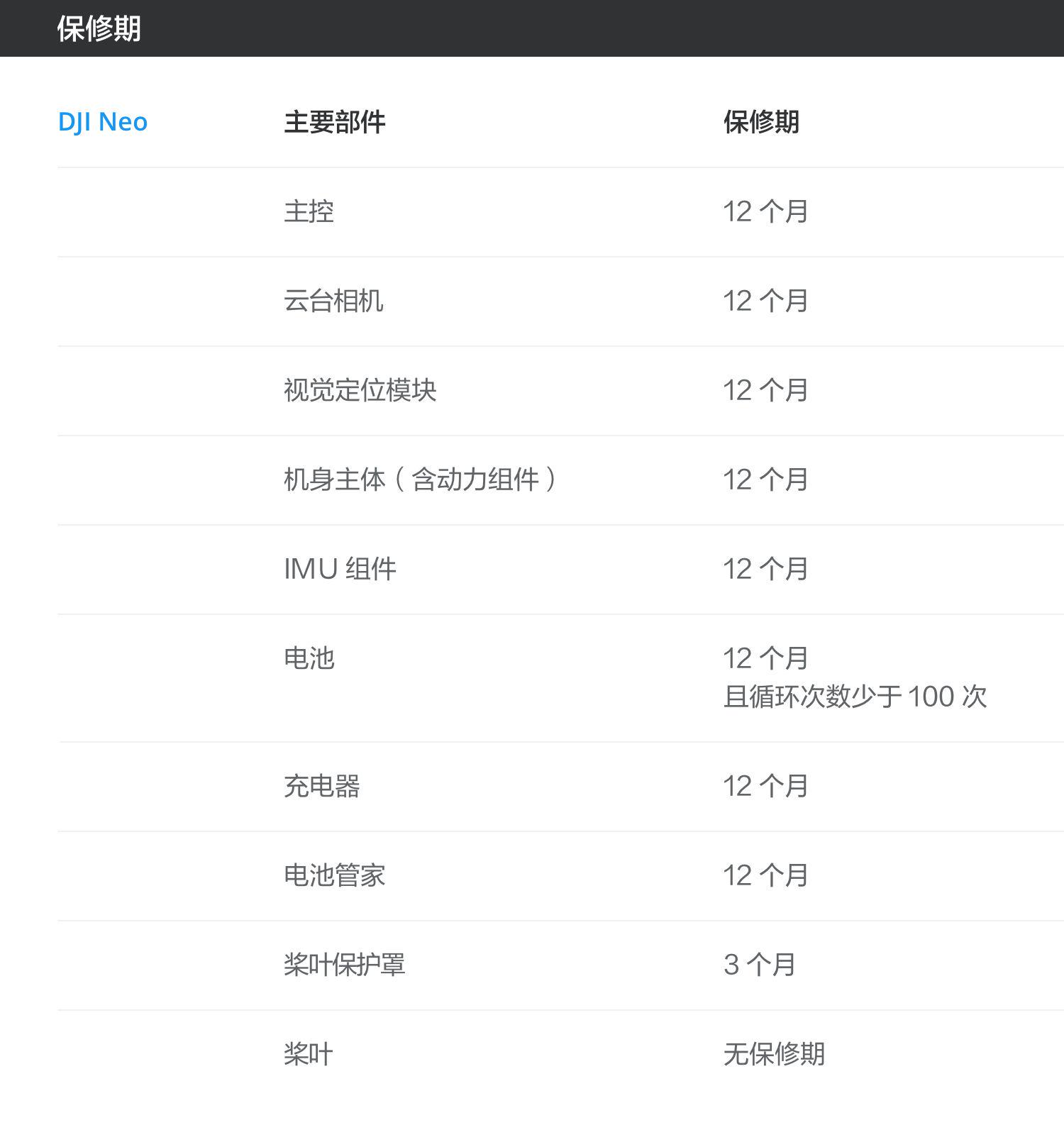Click the 12 个月 value for 充电器
1064x1125 pixels.
[x=765, y=786]
